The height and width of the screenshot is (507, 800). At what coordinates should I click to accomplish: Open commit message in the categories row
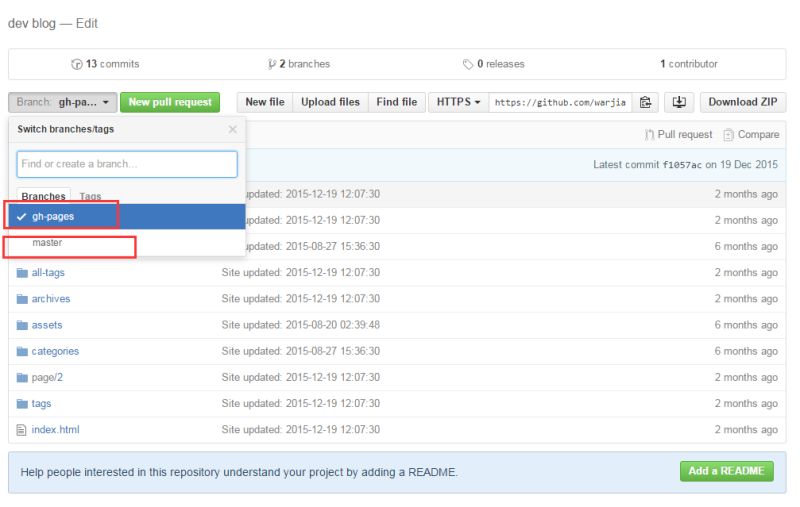click(x=301, y=351)
